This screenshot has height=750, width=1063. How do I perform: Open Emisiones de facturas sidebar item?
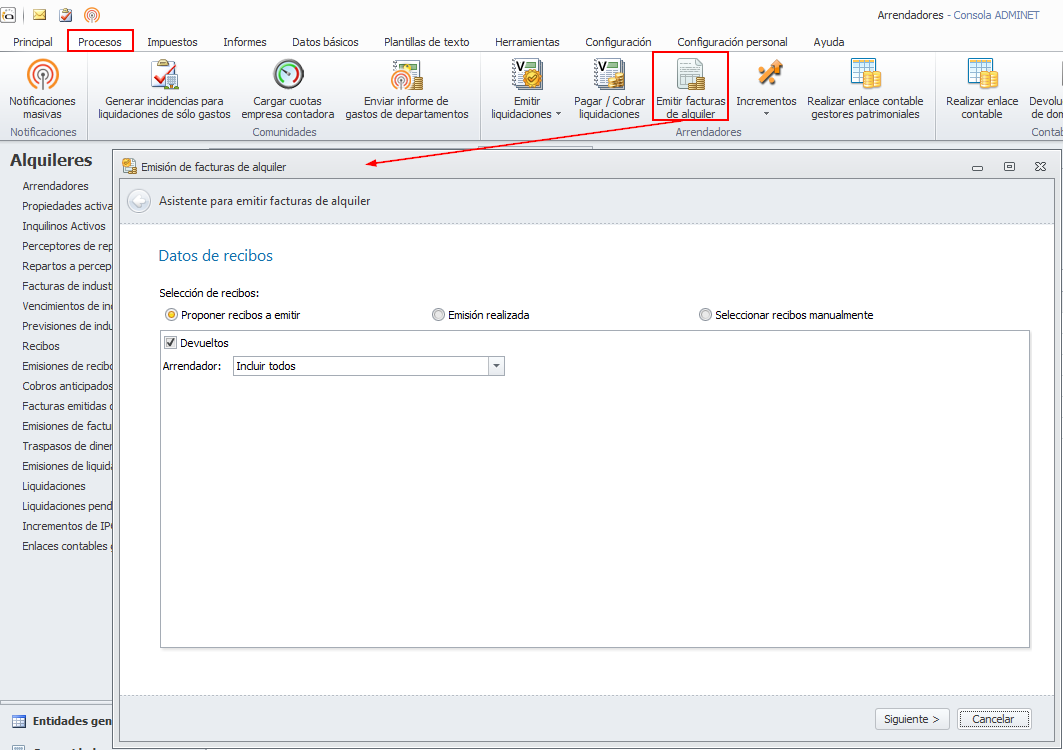point(67,426)
